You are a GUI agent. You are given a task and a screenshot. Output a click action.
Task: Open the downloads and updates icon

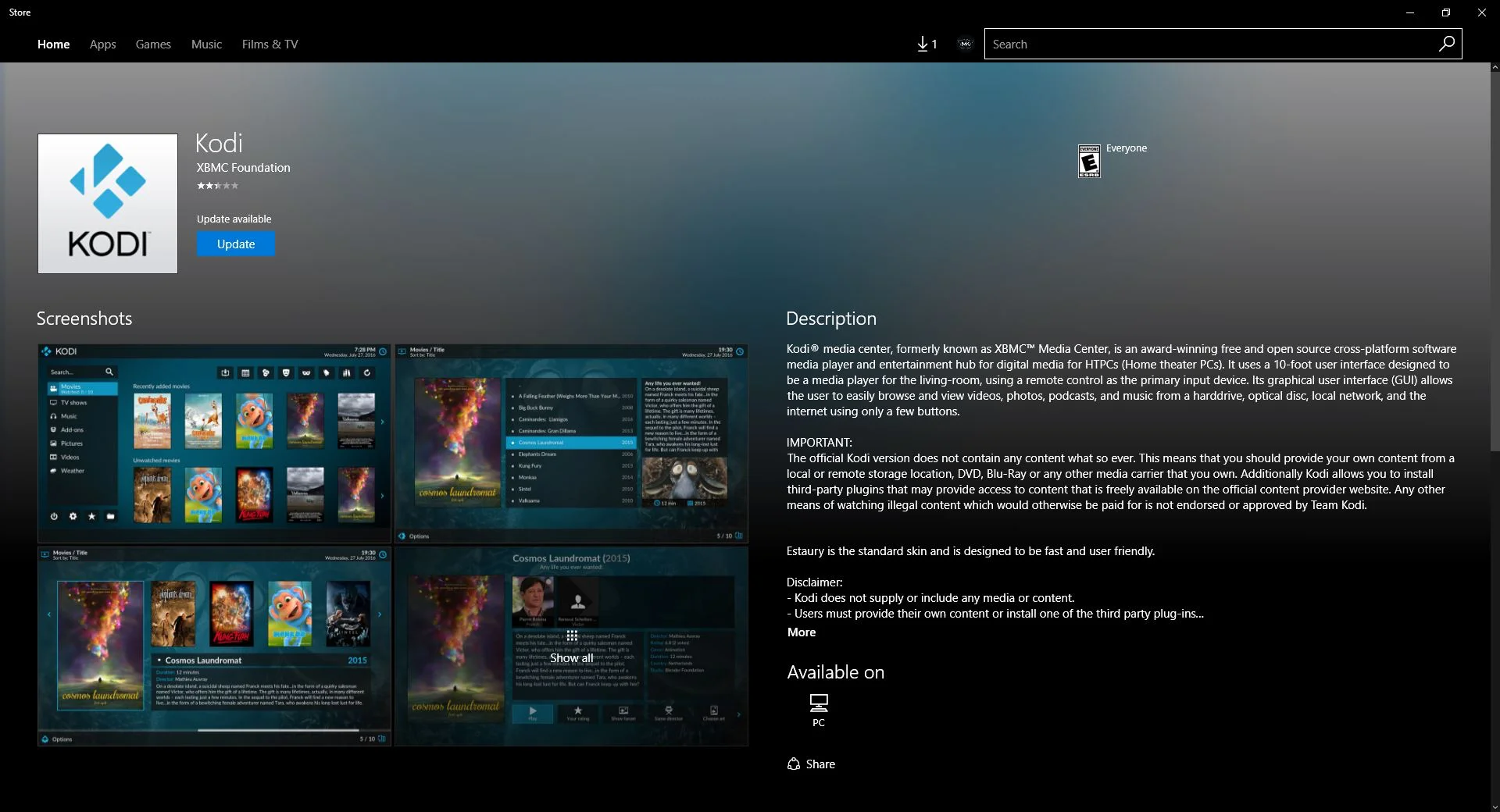tap(927, 45)
